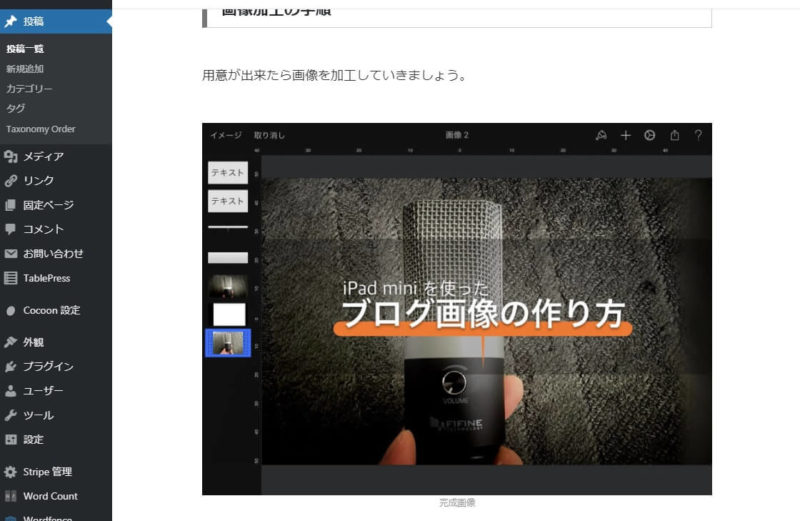Click the paragraph 用意が出来たら画像を加工していきましょう。

point(335,76)
